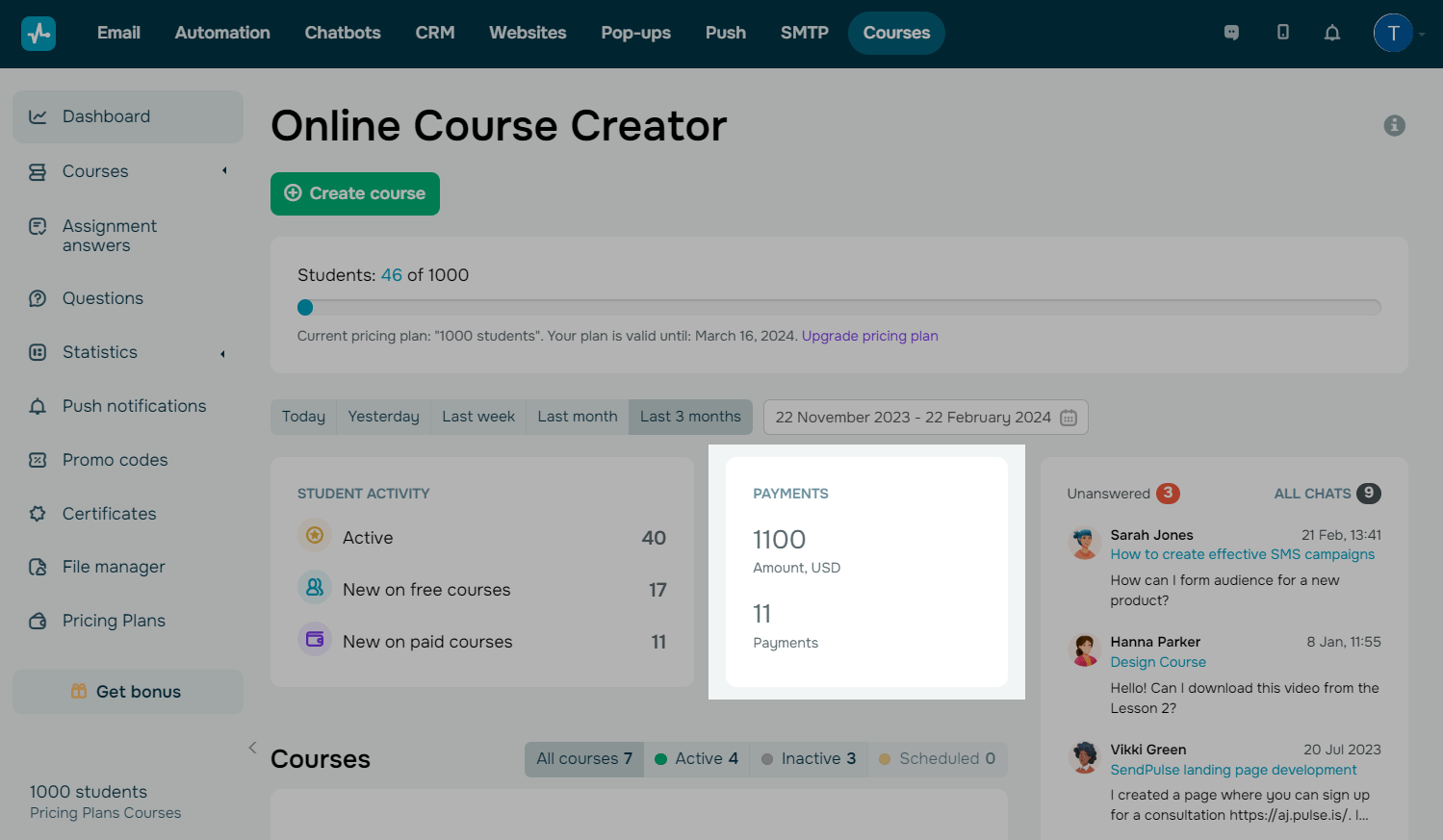Viewport: 1443px width, 840px height.
Task: Switch to the Automation top menu
Action: [x=222, y=33]
